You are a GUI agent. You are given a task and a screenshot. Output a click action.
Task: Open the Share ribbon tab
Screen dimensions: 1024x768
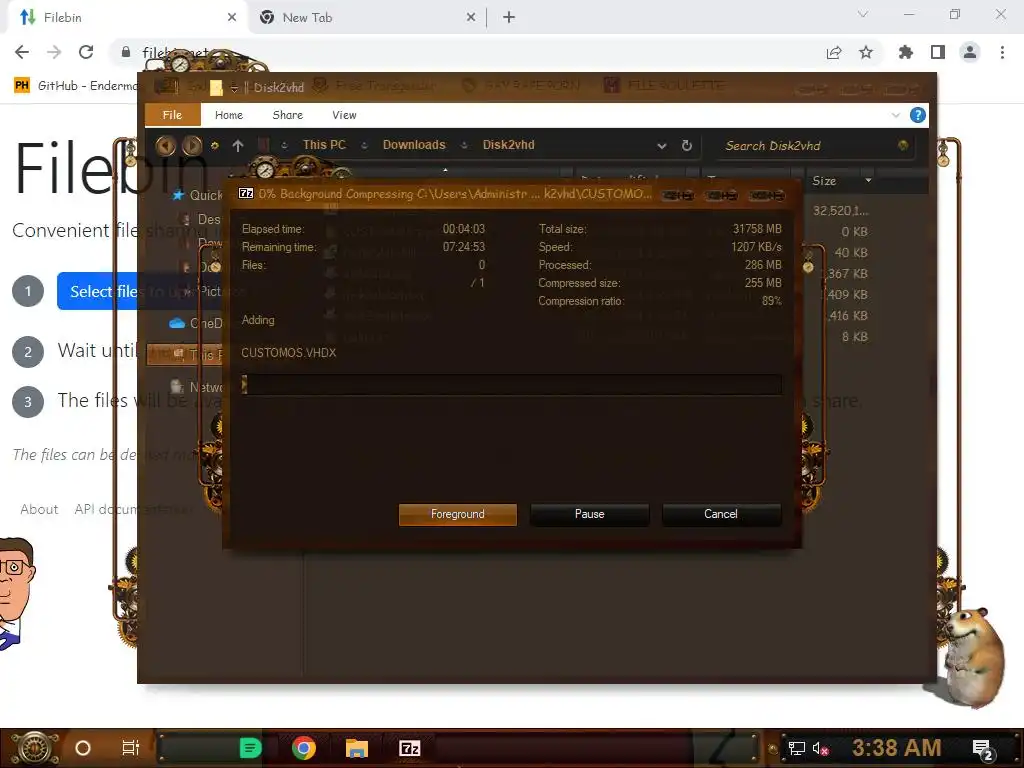coord(287,115)
